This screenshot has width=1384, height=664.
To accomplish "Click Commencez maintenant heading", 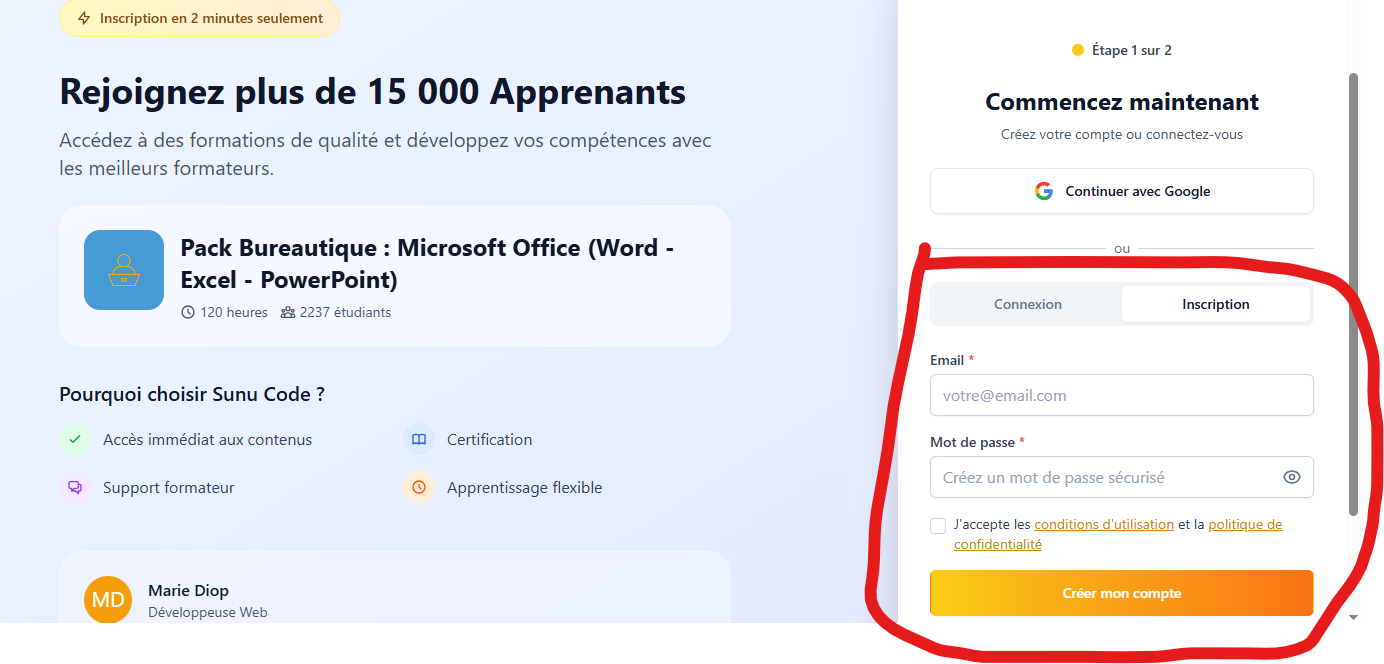I will click(x=1122, y=102).
